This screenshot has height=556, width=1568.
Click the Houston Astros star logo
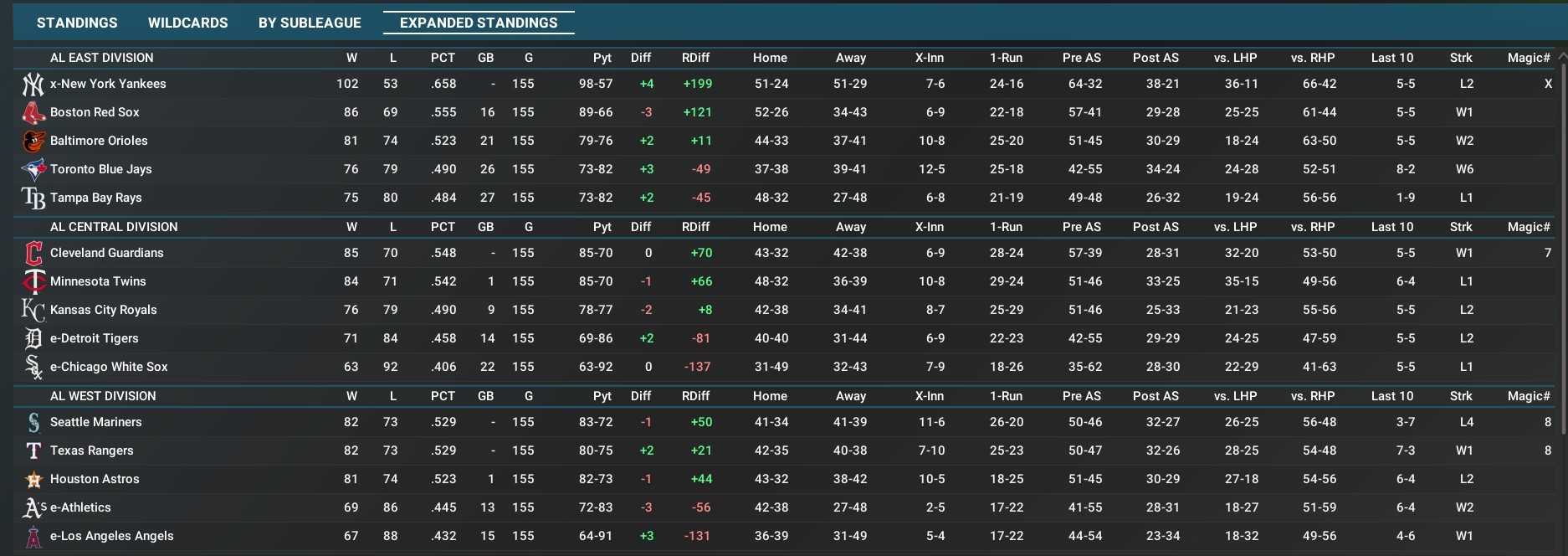[33, 479]
